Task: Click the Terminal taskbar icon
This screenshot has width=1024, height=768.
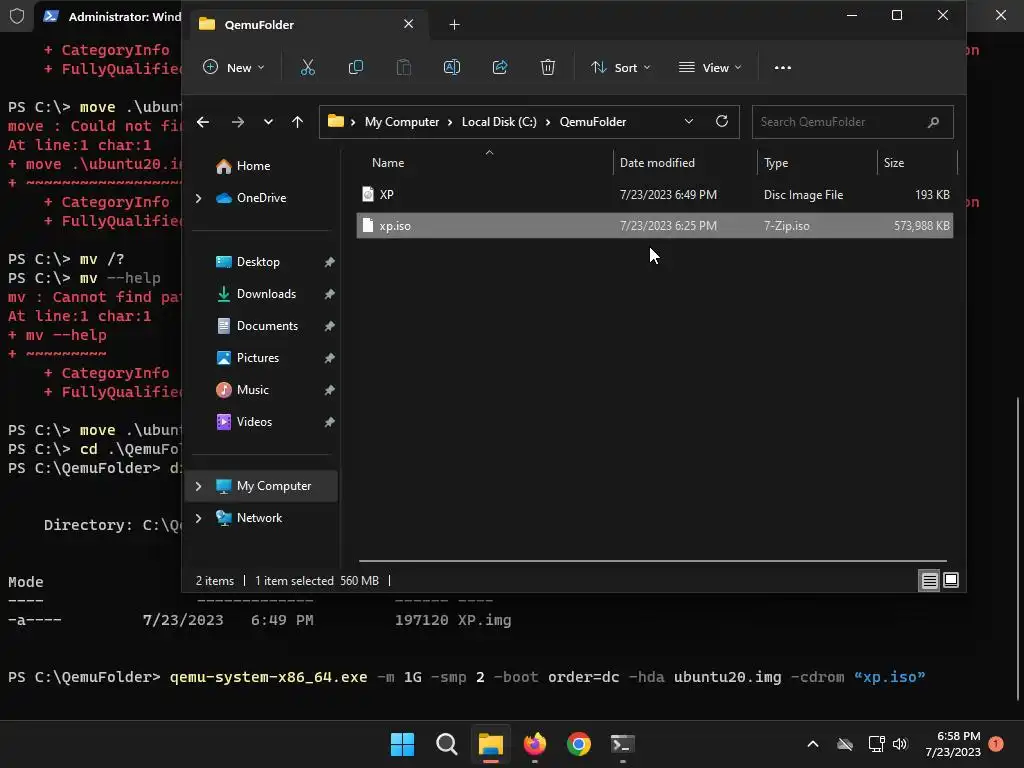Action: click(x=622, y=744)
